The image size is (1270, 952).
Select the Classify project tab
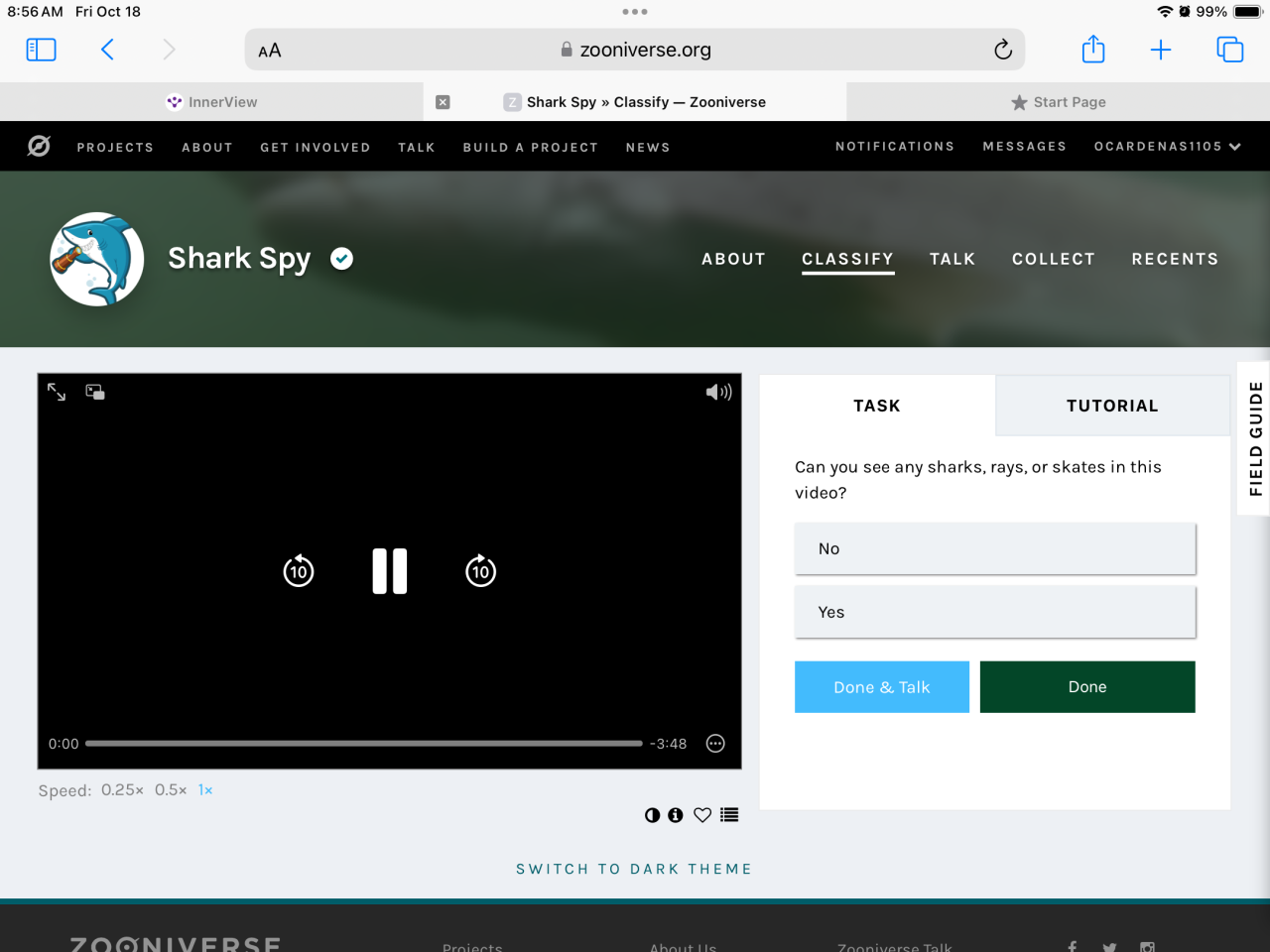click(x=848, y=259)
